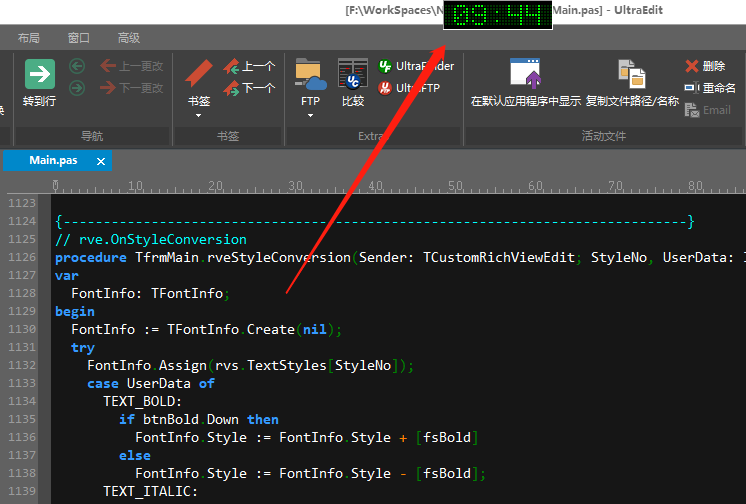Click line number 1134 in gutter

22,401
